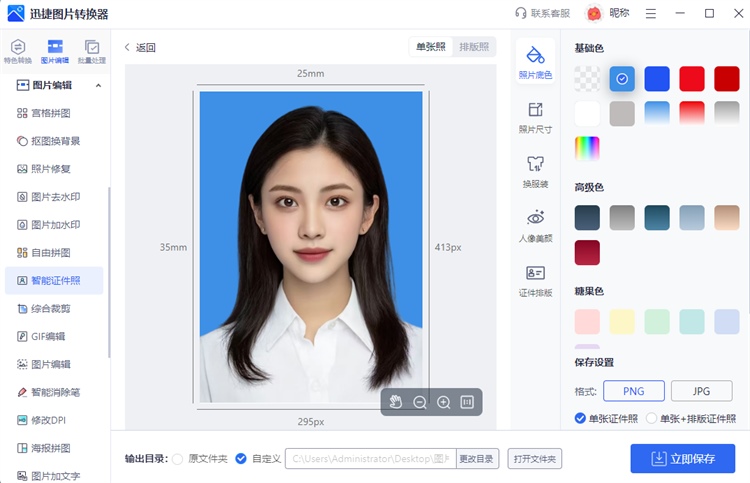The width and height of the screenshot is (750, 483).
Task: Select the 原文件夹 output radio button
Action: coord(178,459)
